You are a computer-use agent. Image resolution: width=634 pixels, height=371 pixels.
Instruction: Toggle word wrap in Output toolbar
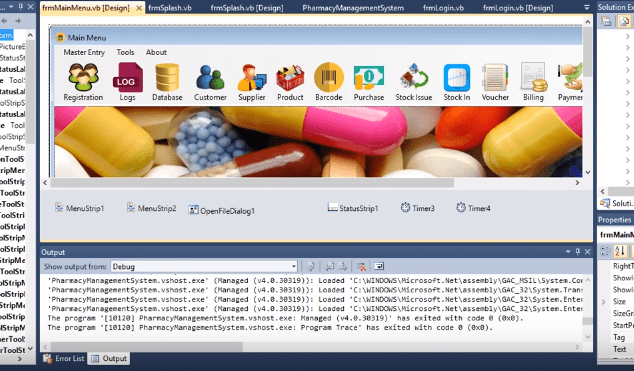(x=379, y=266)
